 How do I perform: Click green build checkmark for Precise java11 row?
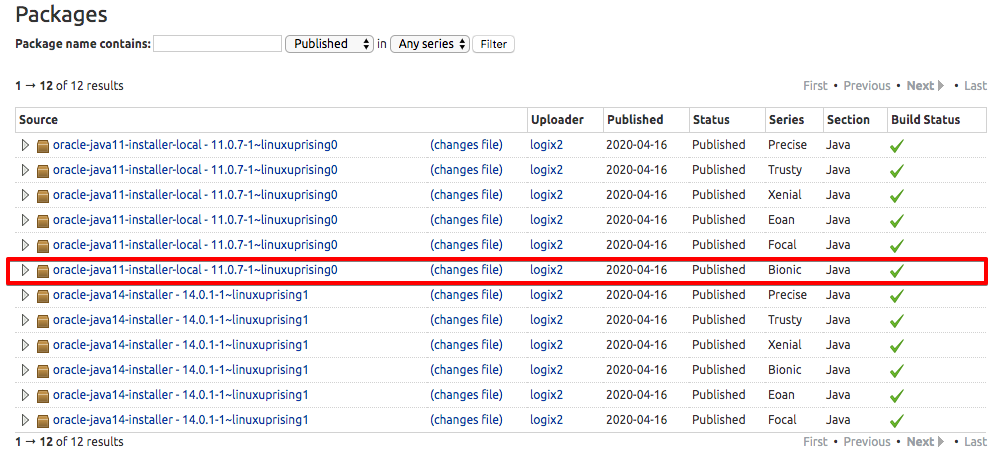coord(896,146)
